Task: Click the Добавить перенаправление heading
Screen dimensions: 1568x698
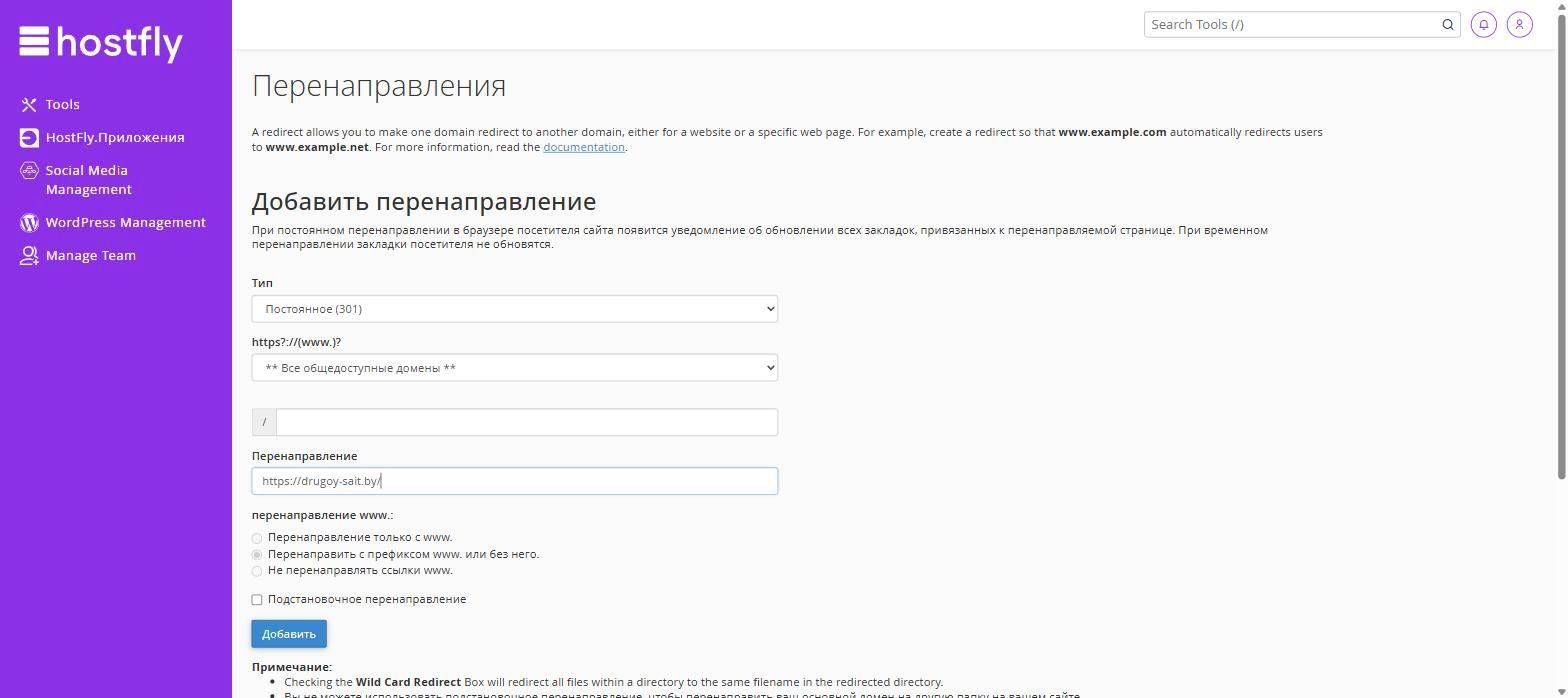Action: [x=424, y=202]
